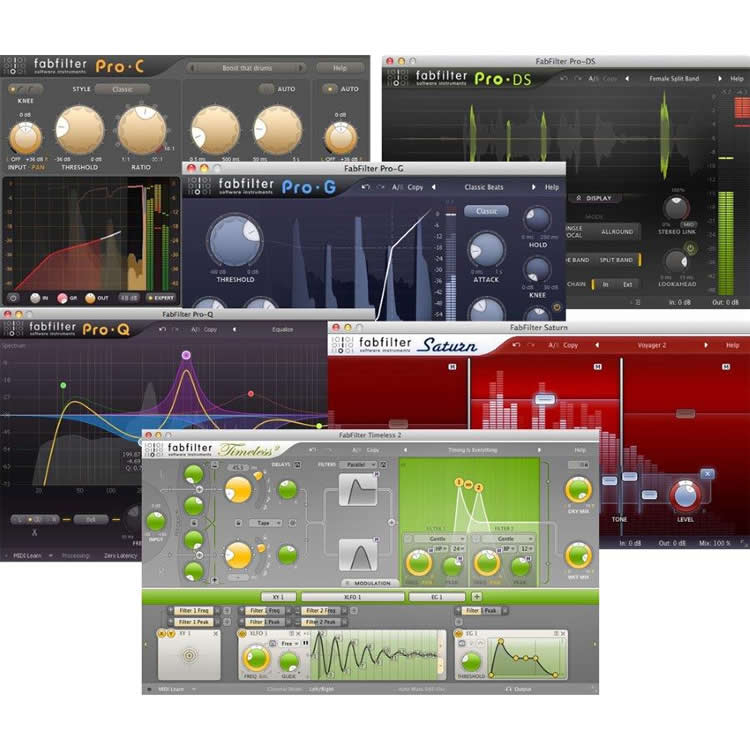This screenshot has height=750, width=750.
Task: Open the Parallel filters routing dropdown
Action: click(358, 464)
